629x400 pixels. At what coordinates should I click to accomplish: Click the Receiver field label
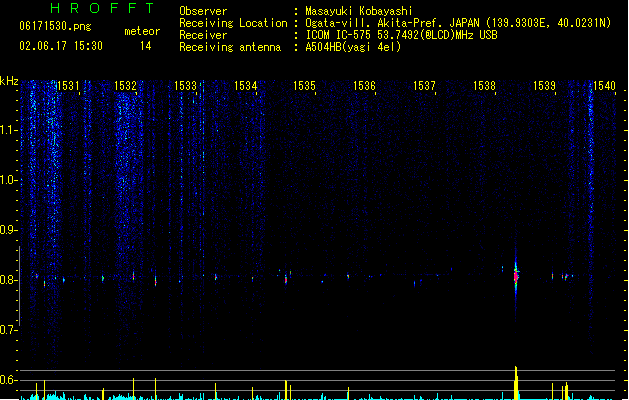pos(203,35)
